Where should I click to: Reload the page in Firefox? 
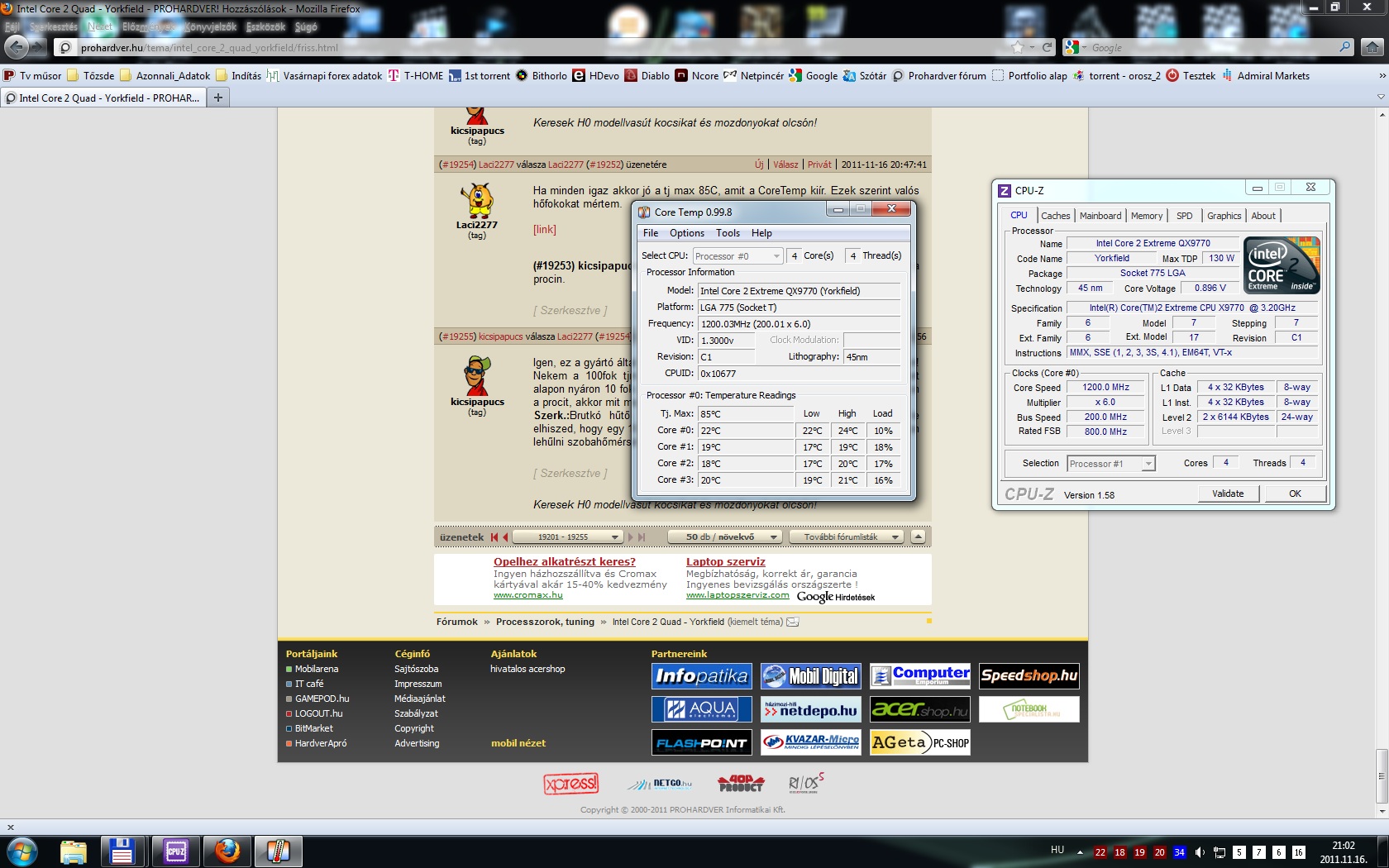(x=1047, y=47)
